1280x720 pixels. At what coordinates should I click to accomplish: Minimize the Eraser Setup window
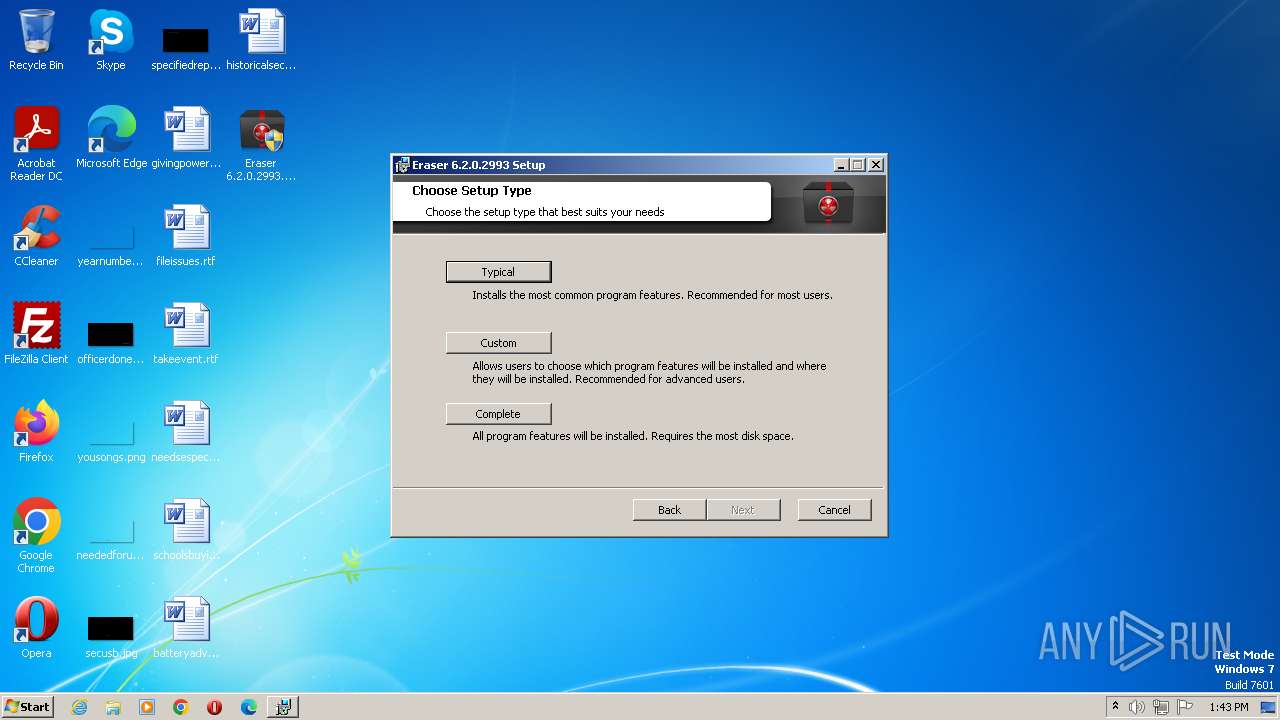coord(841,165)
